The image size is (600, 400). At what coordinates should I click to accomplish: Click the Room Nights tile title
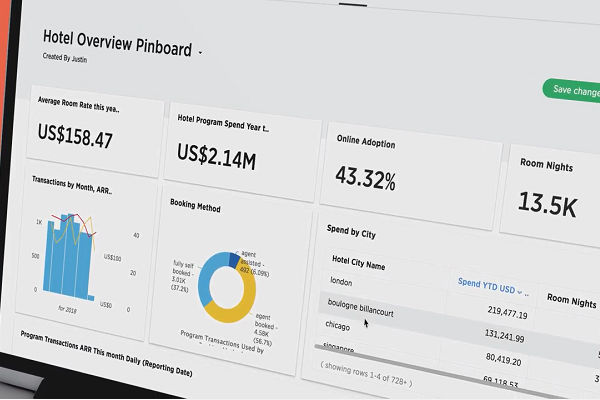point(546,165)
